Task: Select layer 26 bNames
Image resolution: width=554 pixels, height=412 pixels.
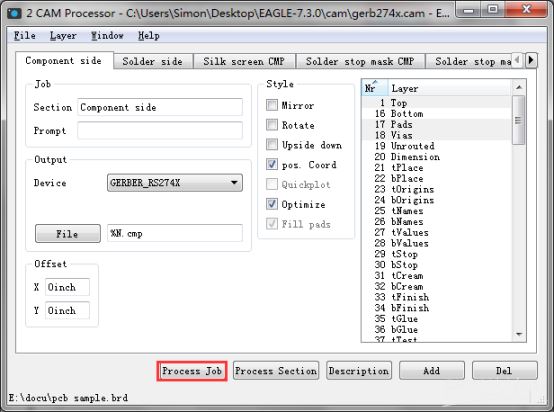Action: pyautogui.click(x=437, y=222)
